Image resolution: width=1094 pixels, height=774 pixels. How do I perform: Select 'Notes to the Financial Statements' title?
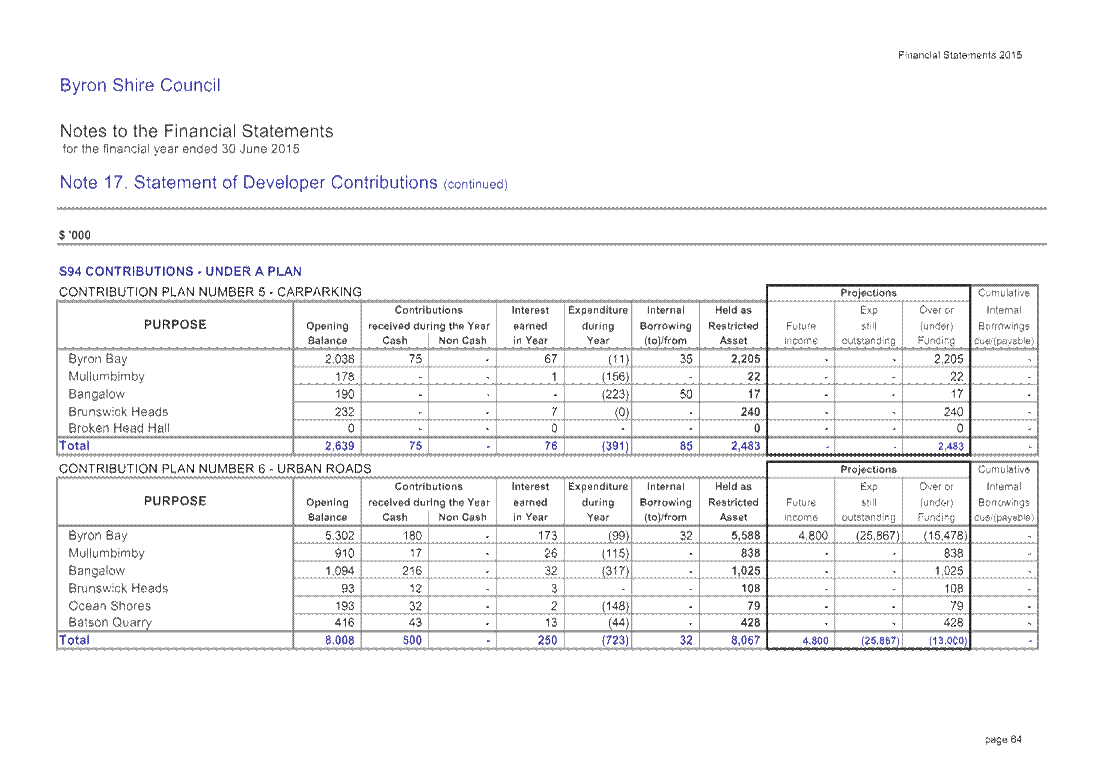click(x=197, y=131)
